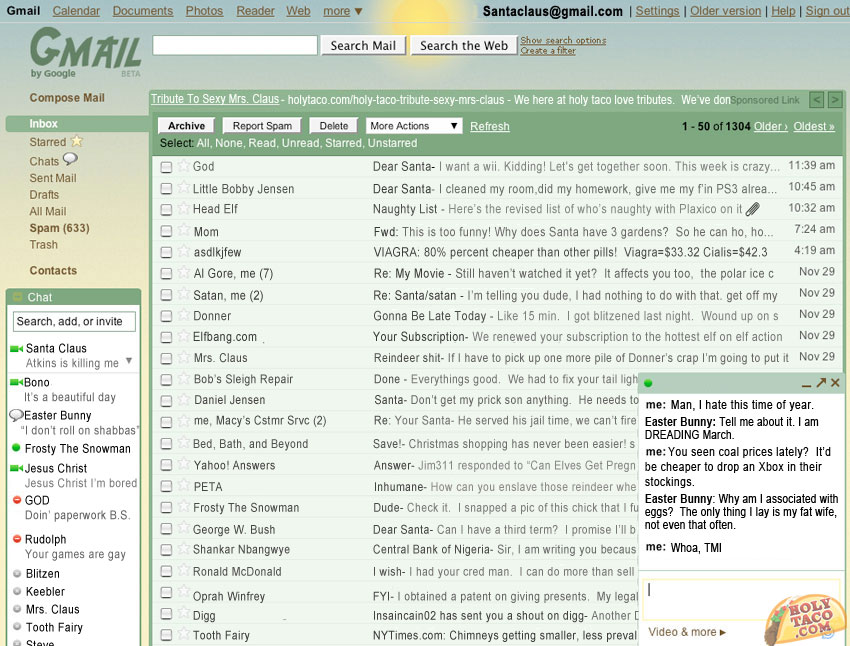Viewport: 850px width, 646px height.
Task: Click Rudolph's red busy status icon
Action: [17, 539]
